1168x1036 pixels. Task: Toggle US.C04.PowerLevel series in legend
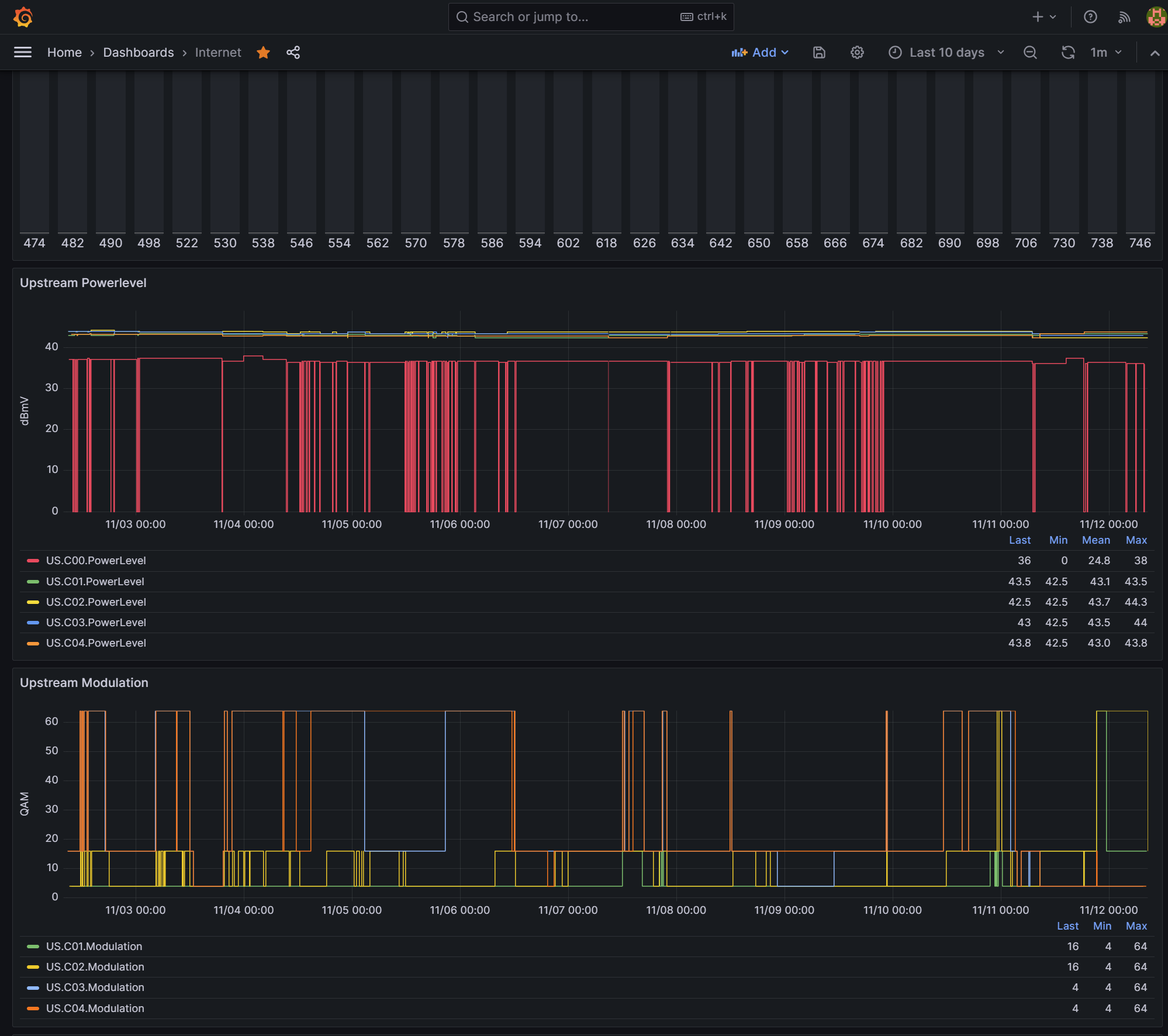pos(96,643)
